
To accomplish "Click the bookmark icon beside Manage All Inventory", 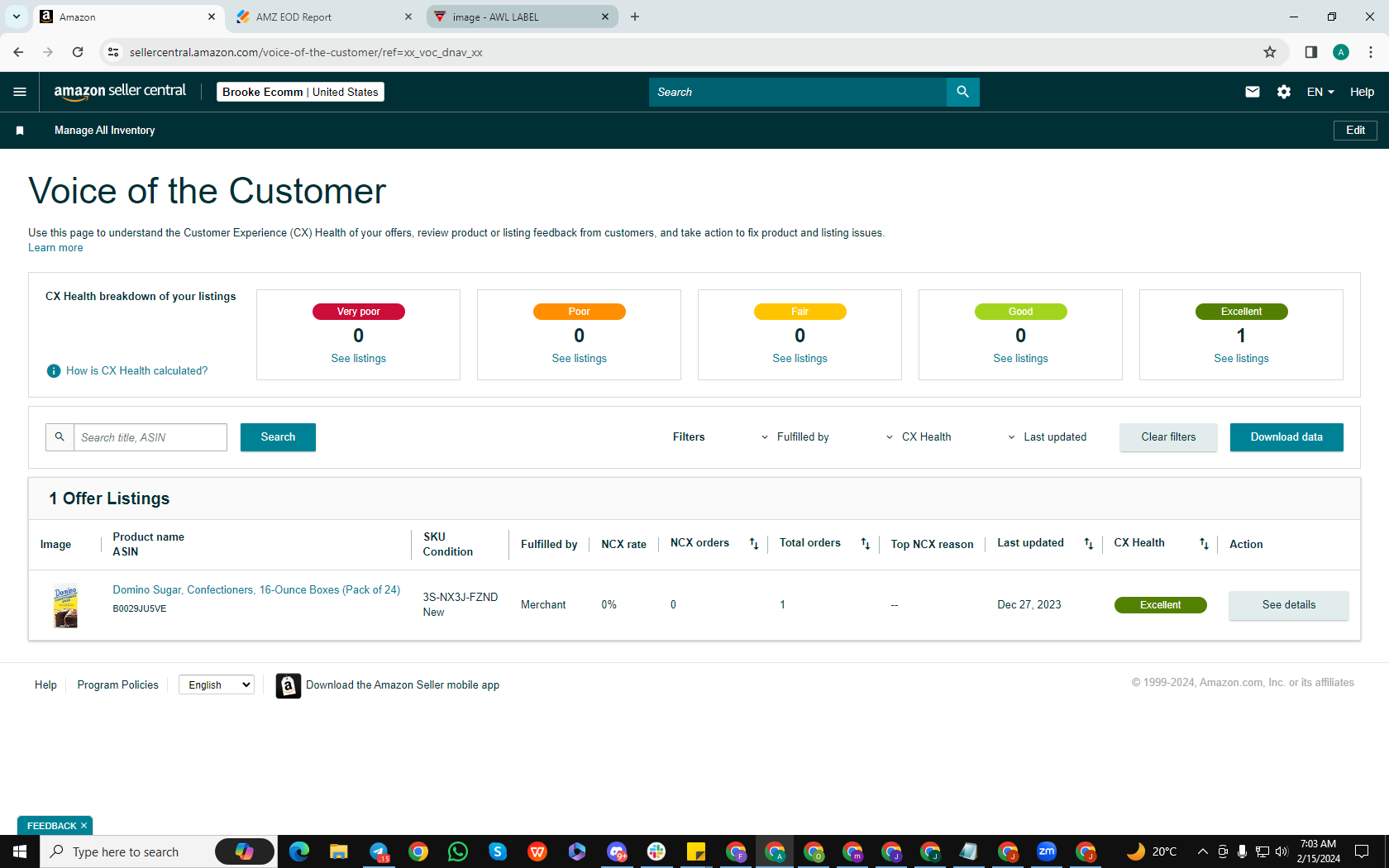I will (x=20, y=131).
